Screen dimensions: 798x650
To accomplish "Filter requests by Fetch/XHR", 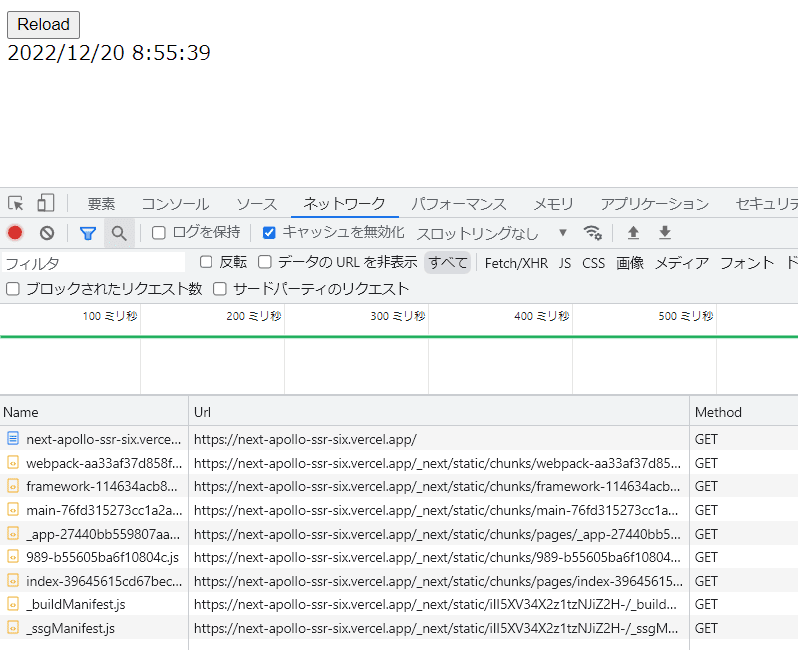I will click(x=516, y=263).
